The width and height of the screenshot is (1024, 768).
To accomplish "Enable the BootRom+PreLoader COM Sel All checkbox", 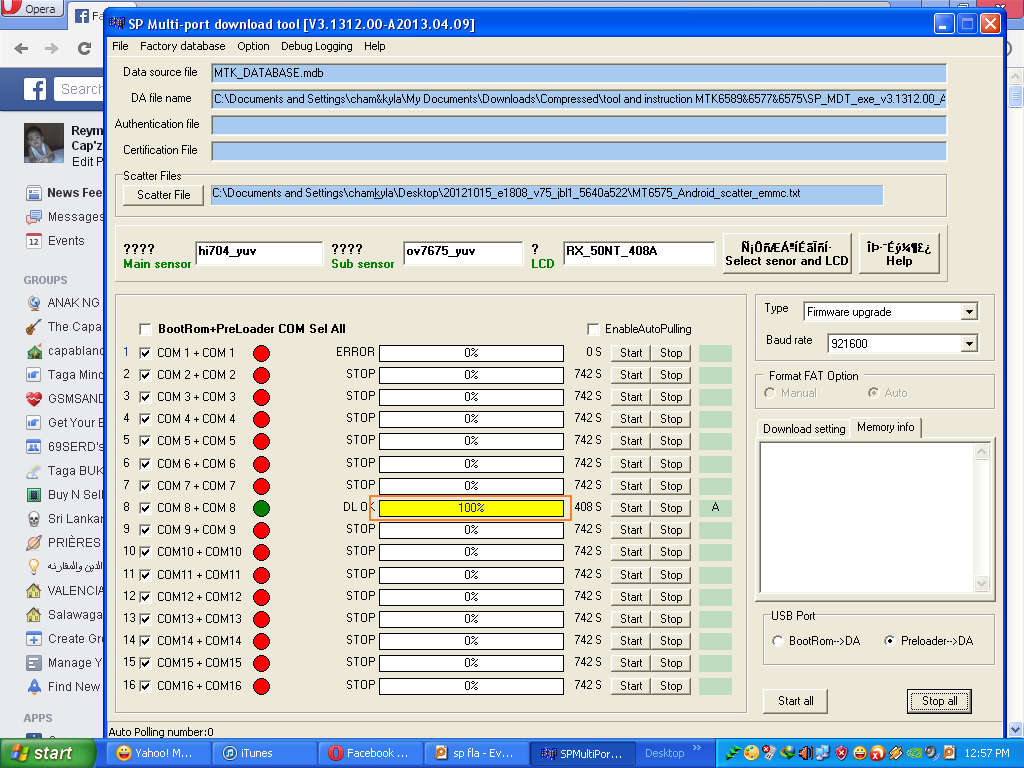I will coord(146,329).
